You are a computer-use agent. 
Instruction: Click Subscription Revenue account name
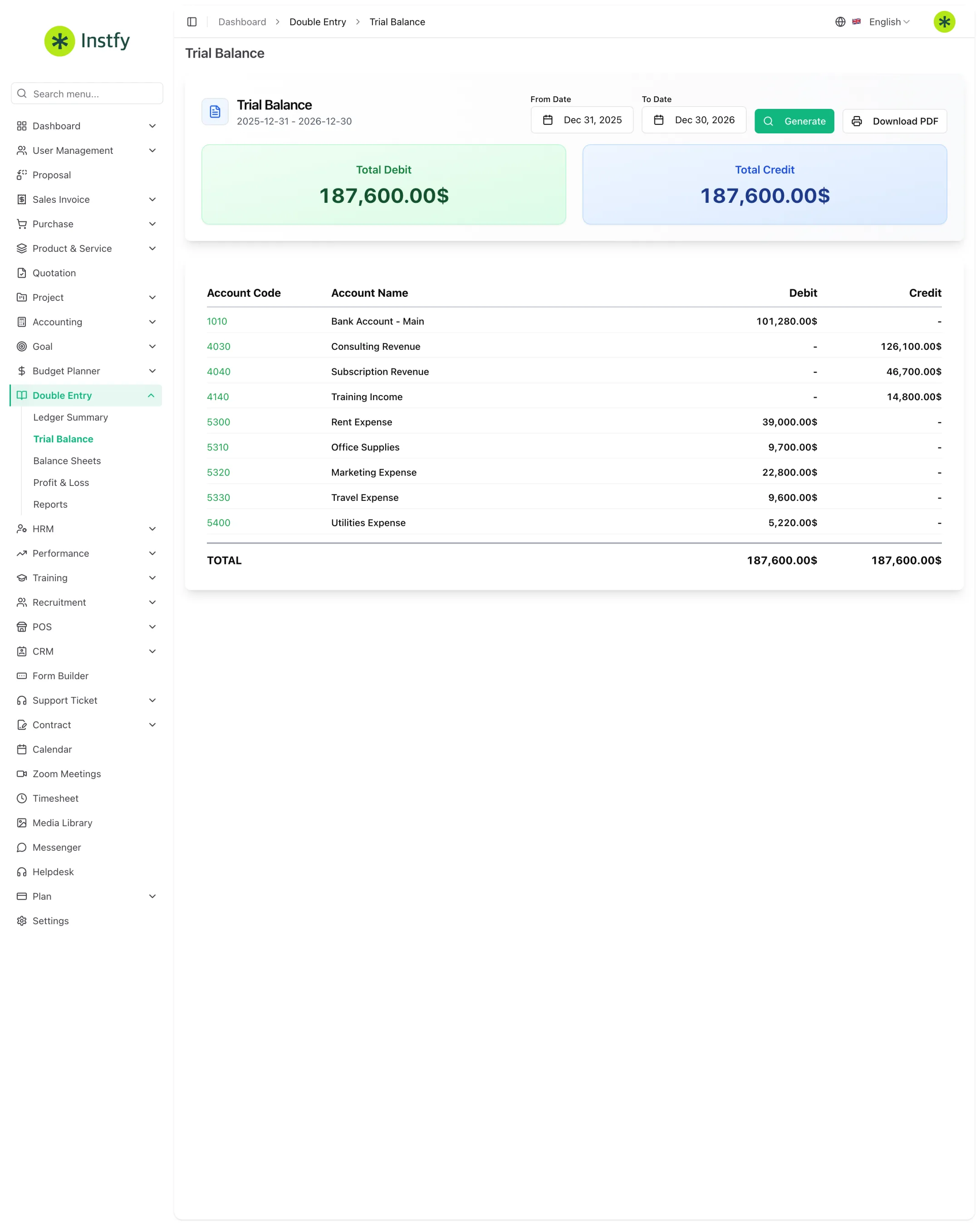[380, 371]
